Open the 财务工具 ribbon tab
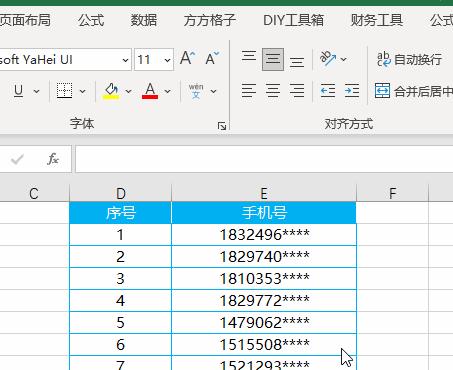The height and width of the screenshot is (370, 453). coord(377,20)
